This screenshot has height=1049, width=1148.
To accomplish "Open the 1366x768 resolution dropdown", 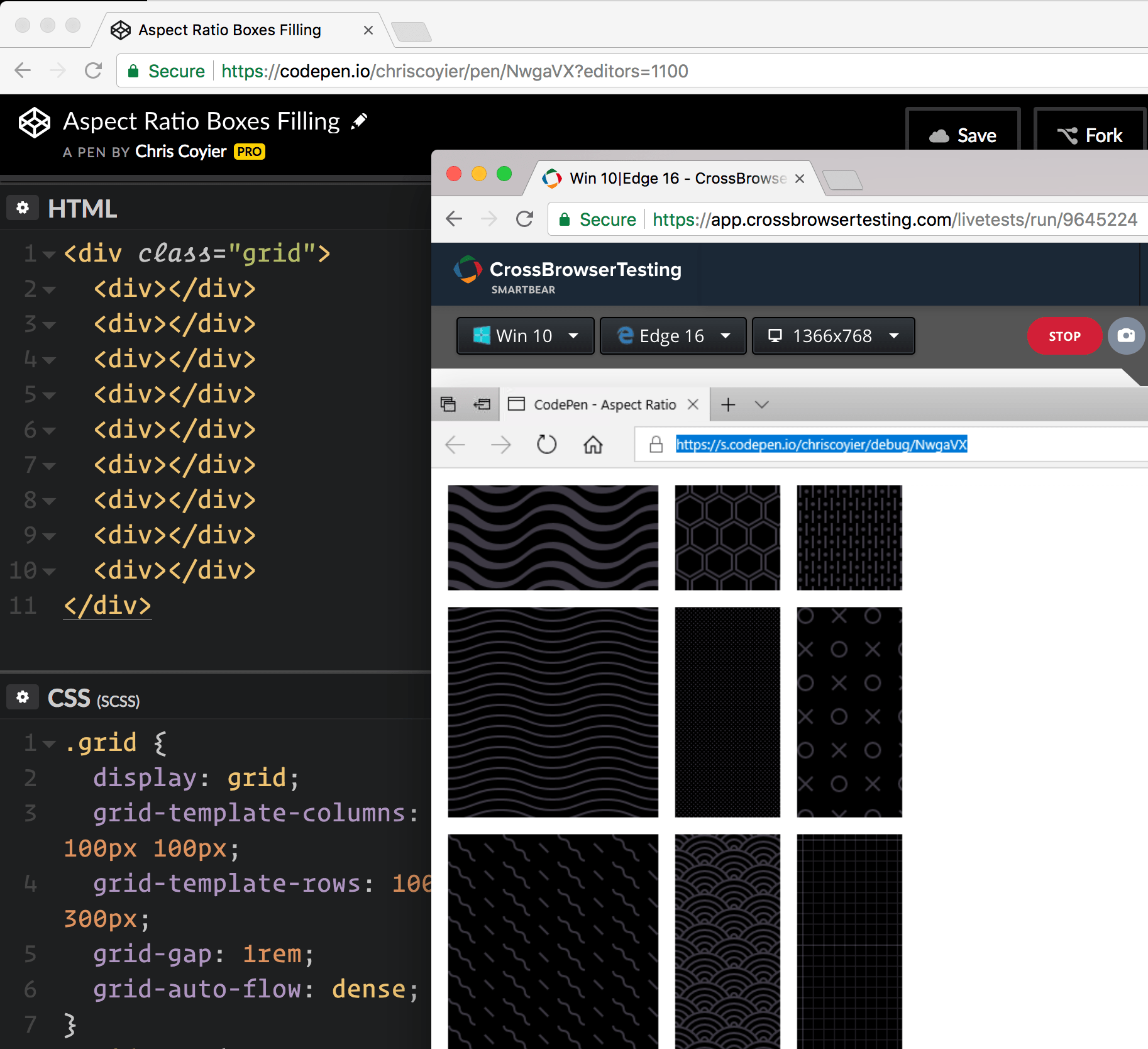I will point(833,335).
